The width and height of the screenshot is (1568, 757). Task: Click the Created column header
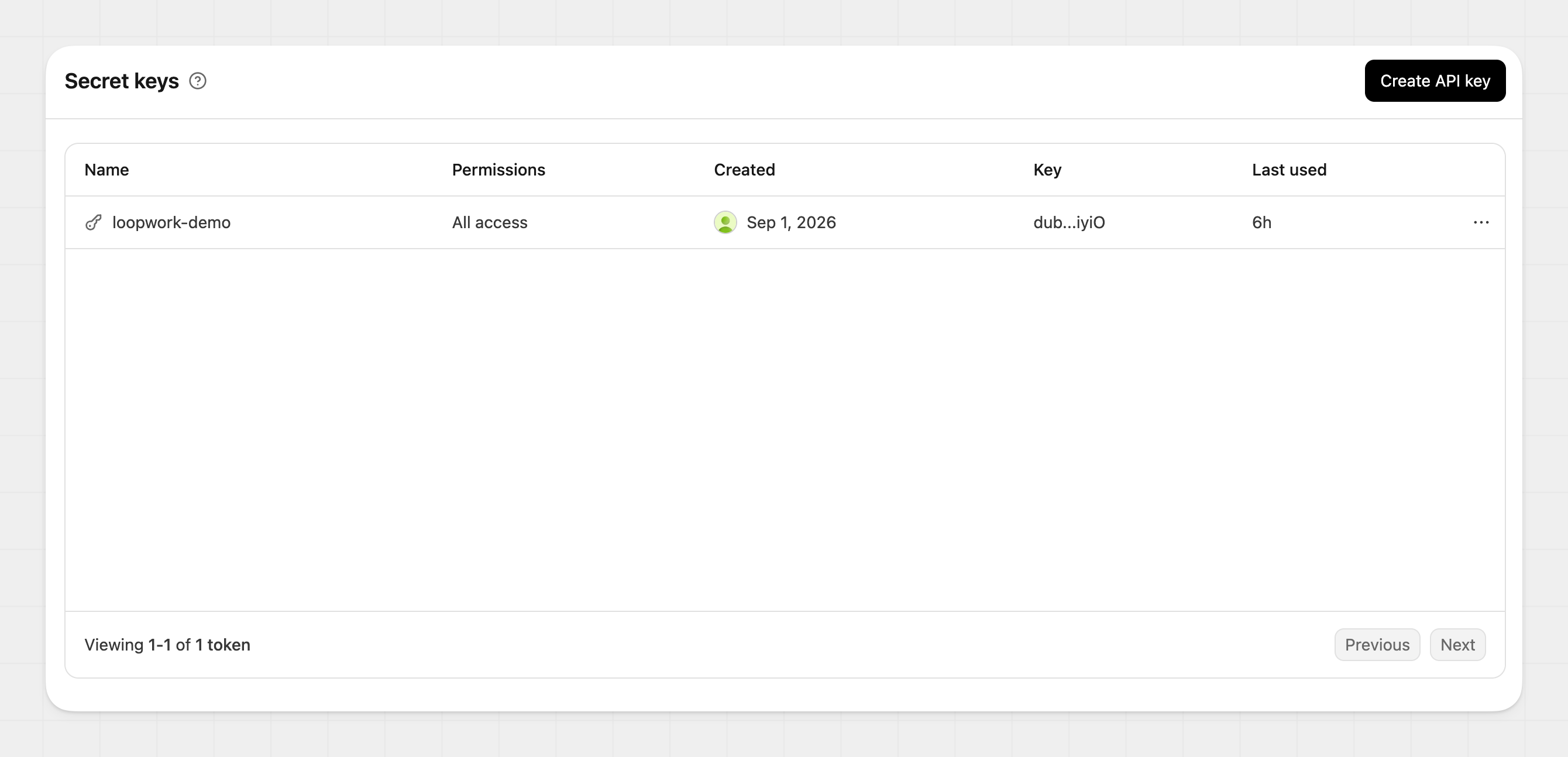(x=744, y=170)
